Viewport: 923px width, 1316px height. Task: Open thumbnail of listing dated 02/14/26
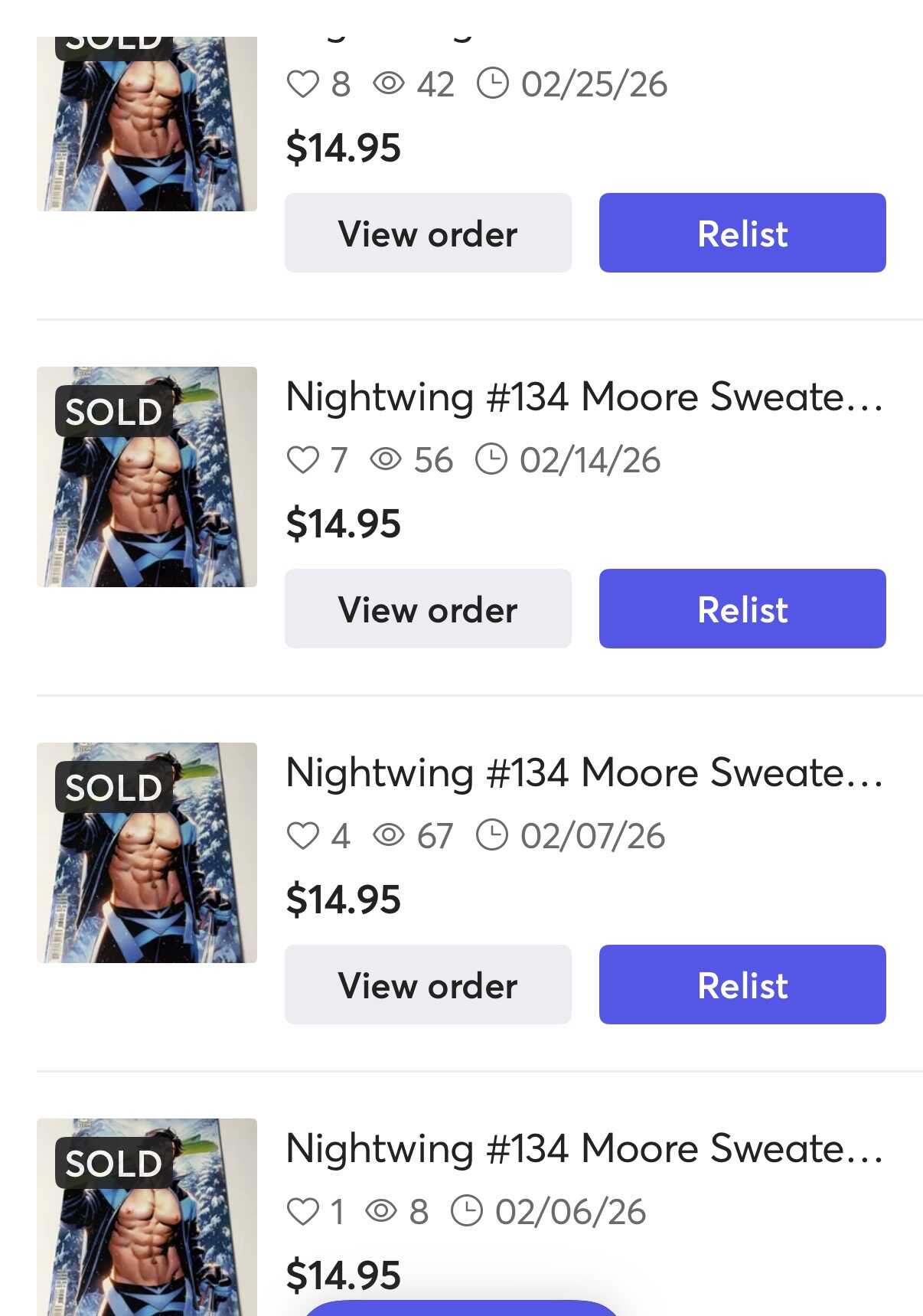tap(147, 477)
